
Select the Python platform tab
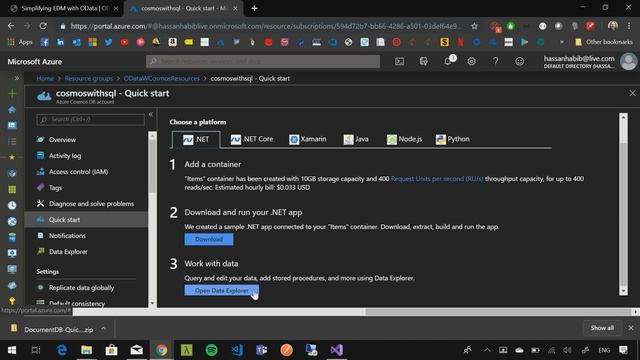click(x=453, y=139)
